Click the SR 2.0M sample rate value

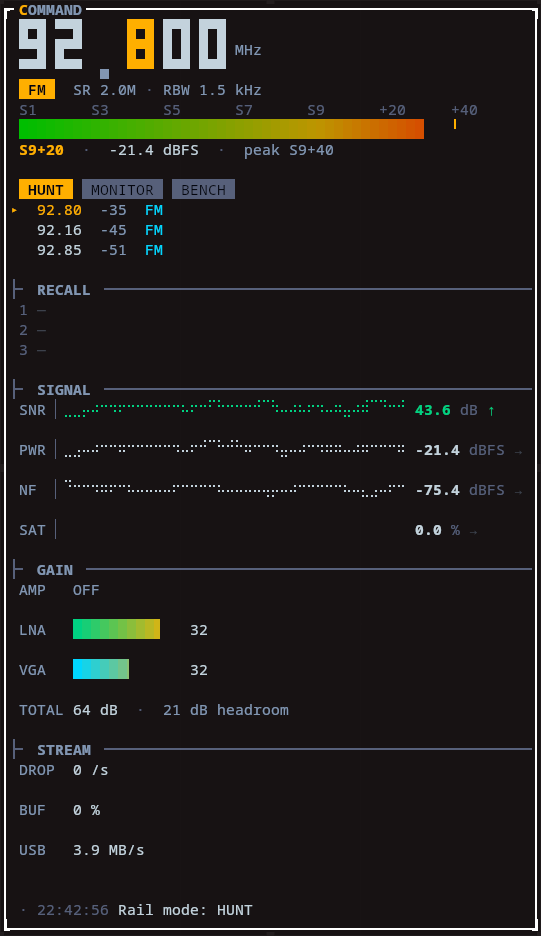click(104, 90)
